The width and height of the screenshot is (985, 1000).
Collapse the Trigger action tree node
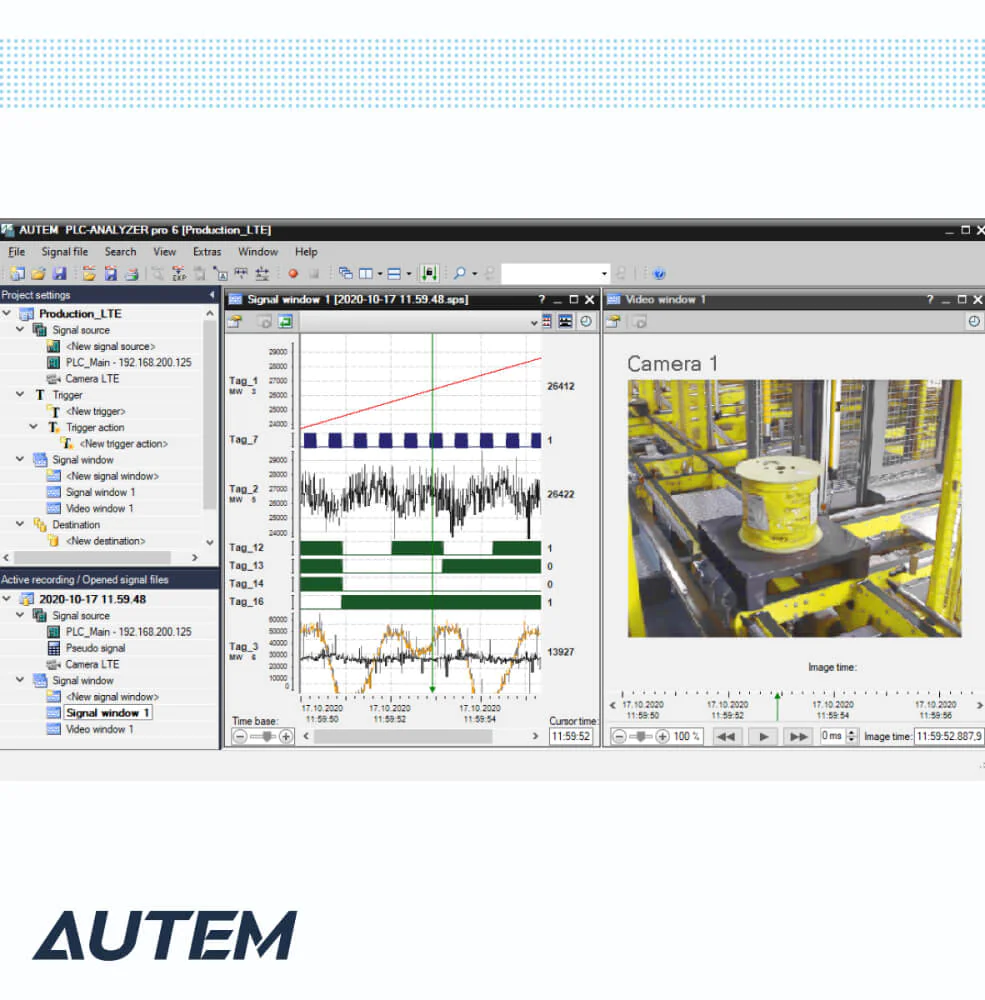(x=33, y=427)
